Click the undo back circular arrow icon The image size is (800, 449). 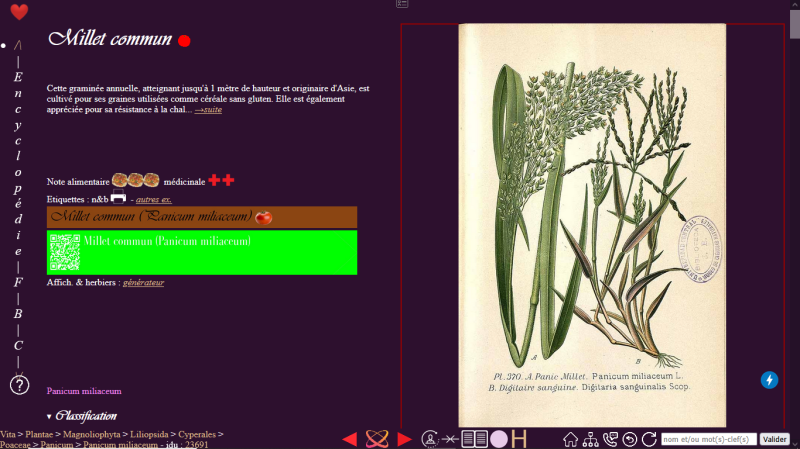630,439
